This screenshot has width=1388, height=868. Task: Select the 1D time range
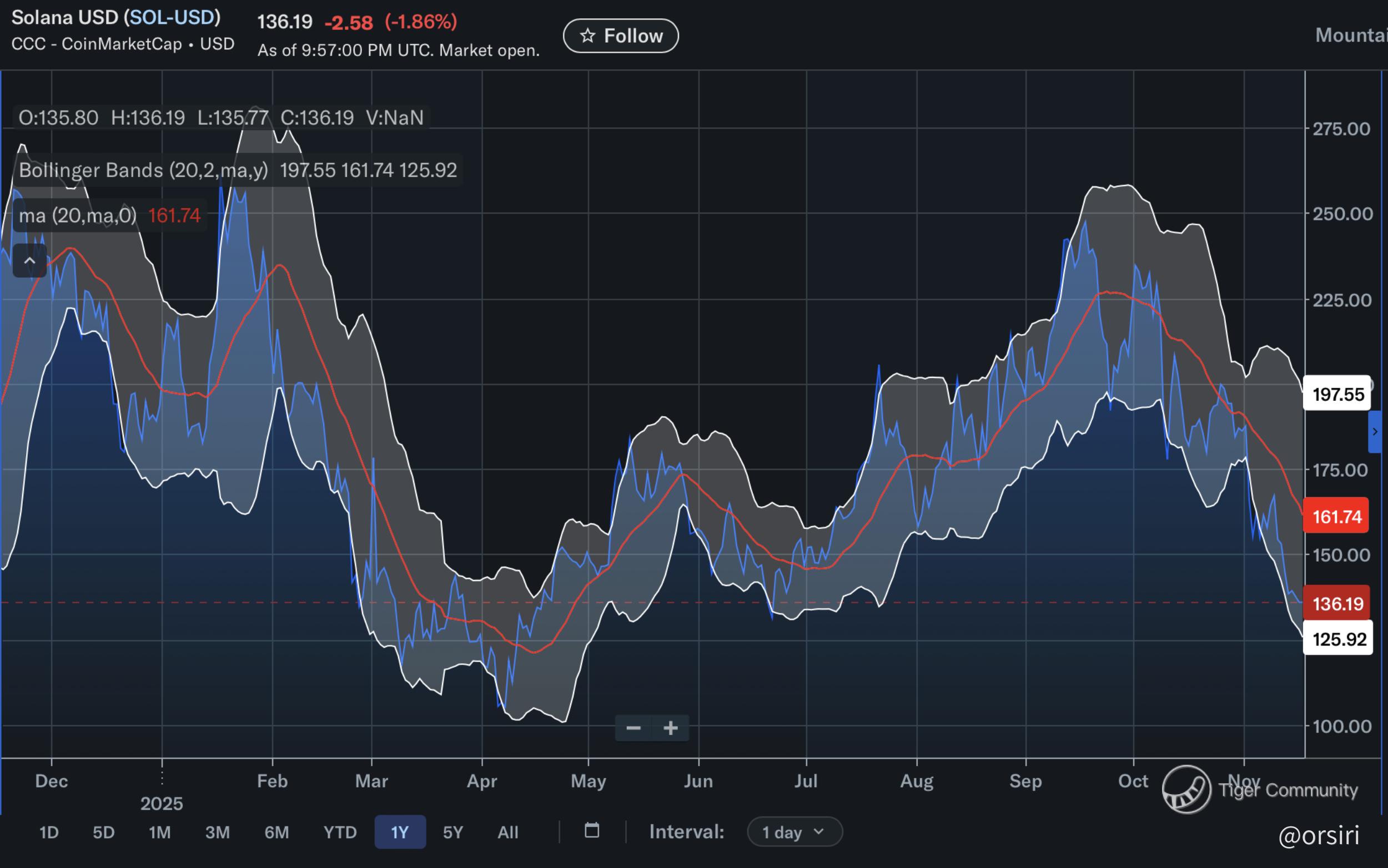49,832
